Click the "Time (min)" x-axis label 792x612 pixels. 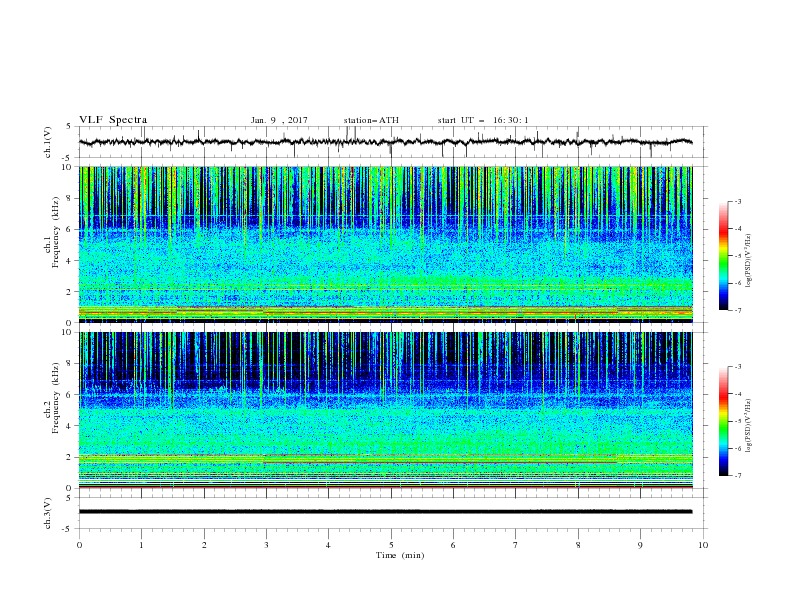[x=400, y=555]
